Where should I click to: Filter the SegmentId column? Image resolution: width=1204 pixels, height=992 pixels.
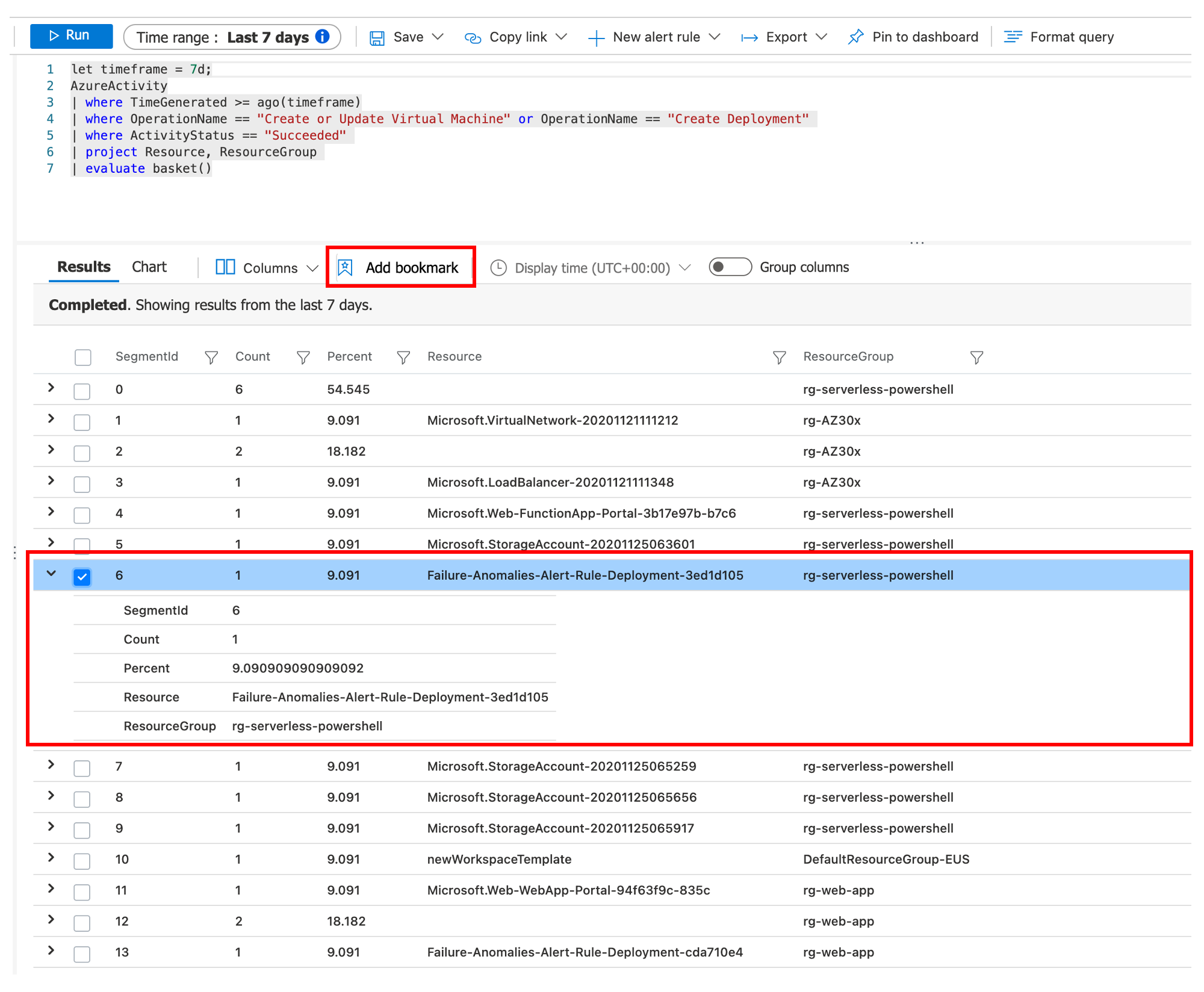tap(211, 358)
